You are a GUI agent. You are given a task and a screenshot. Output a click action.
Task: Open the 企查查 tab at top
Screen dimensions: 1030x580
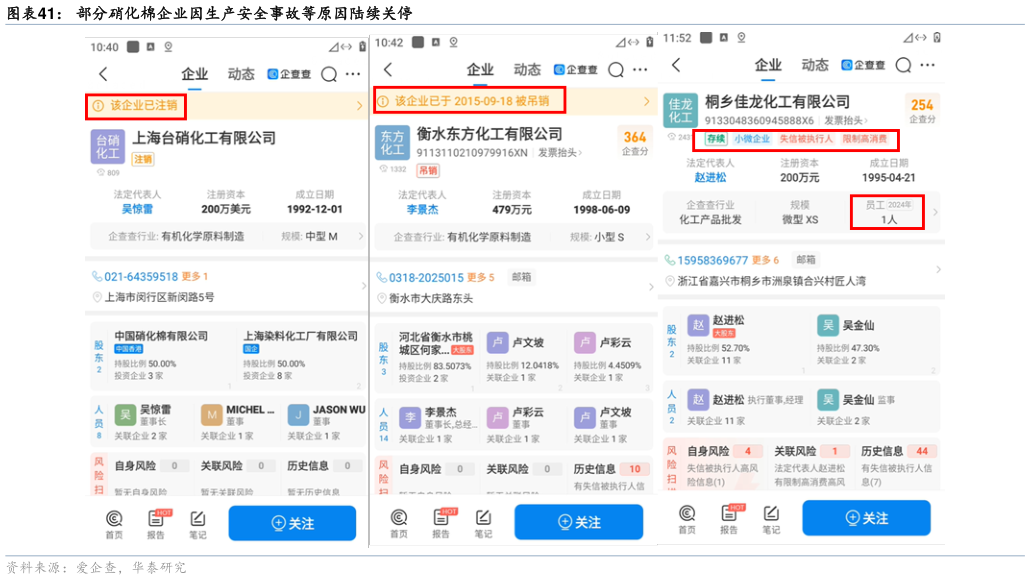coord(289,73)
